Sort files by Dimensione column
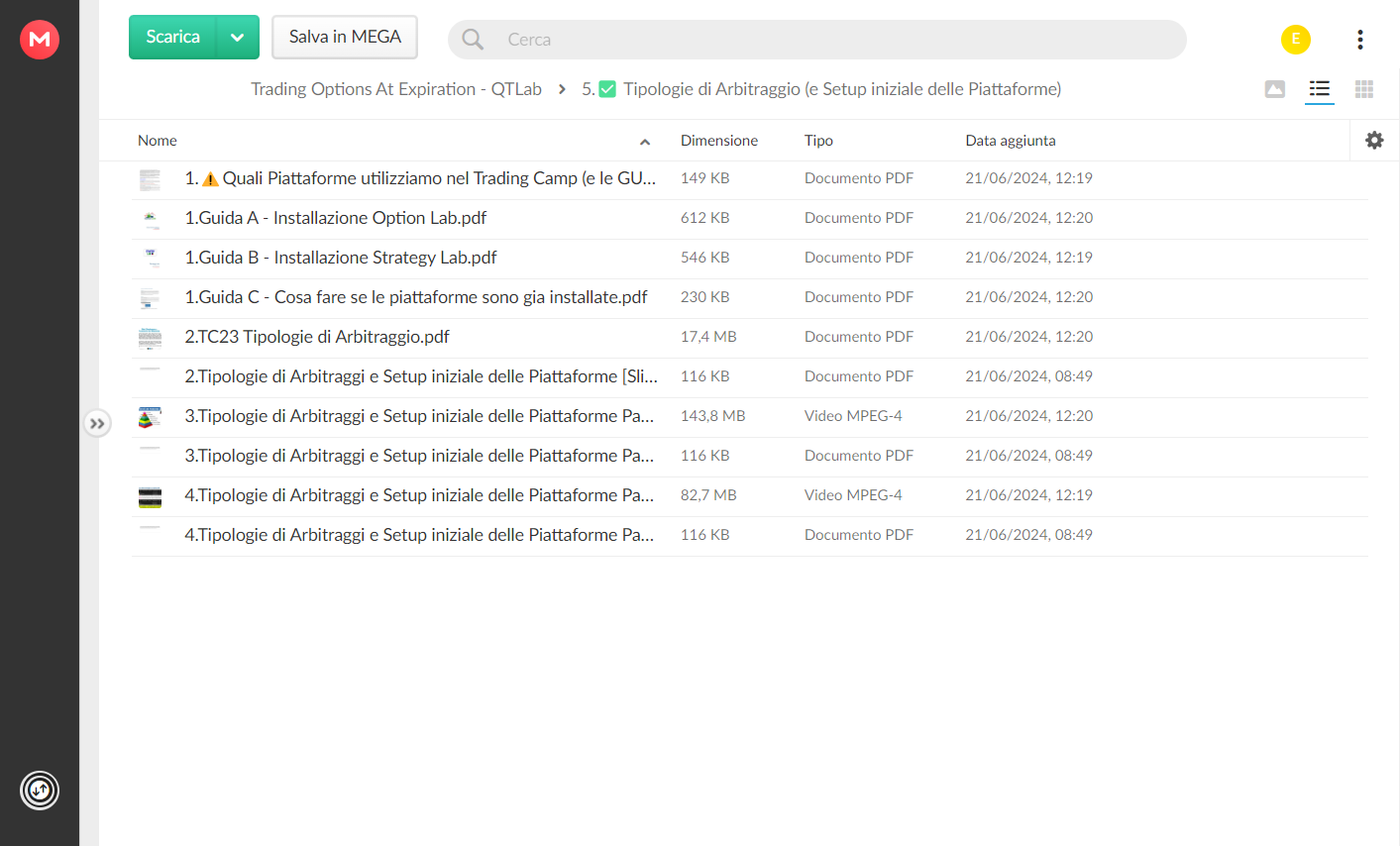 click(719, 141)
